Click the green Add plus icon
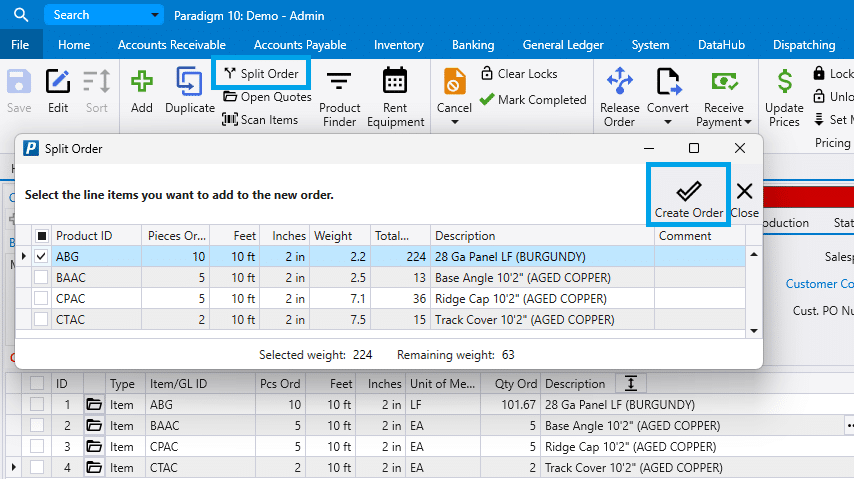 (x=142, y=82)
